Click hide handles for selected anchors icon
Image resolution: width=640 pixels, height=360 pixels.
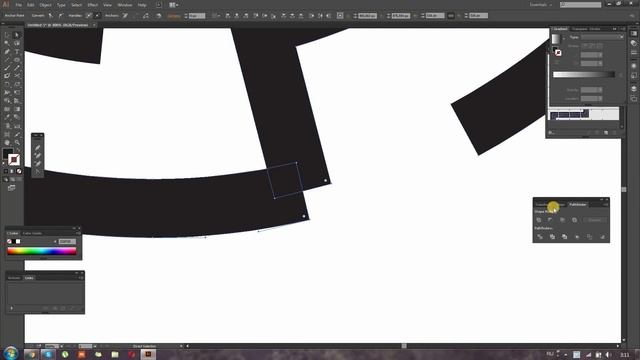pos(97,16)
